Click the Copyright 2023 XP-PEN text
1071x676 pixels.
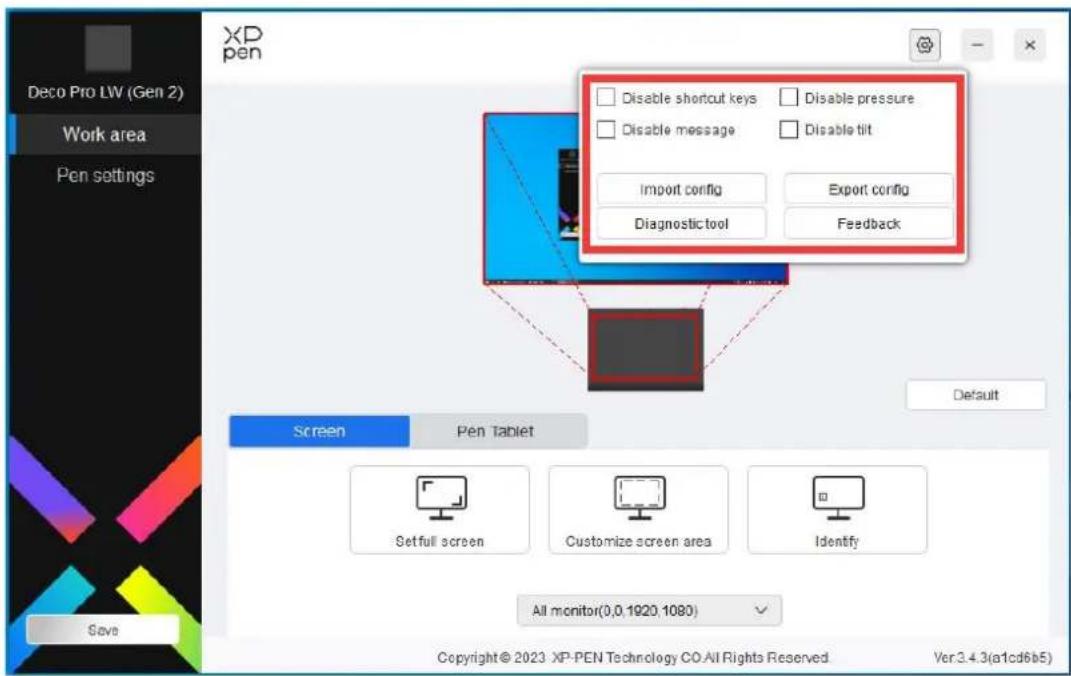click(x=633, y=657)
